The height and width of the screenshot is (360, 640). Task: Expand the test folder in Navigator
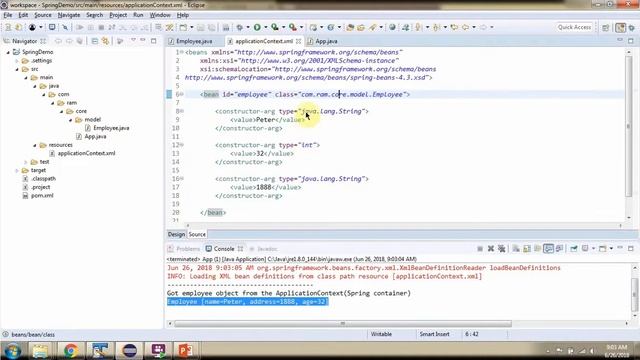[x=26, y=162]
